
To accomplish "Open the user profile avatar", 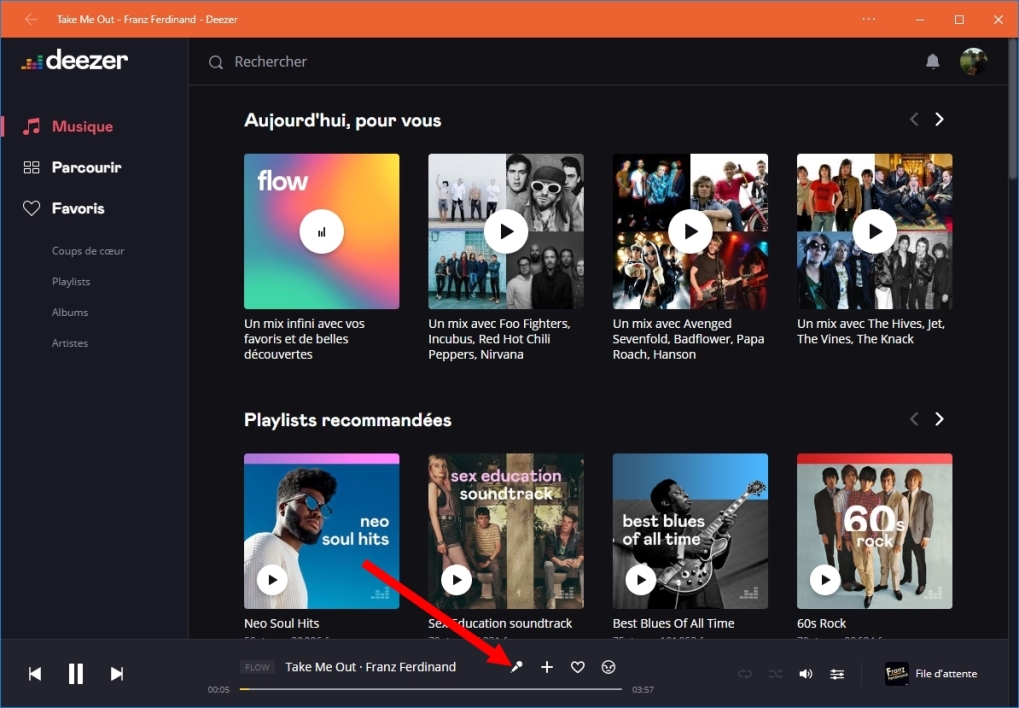I will (974, 61).
